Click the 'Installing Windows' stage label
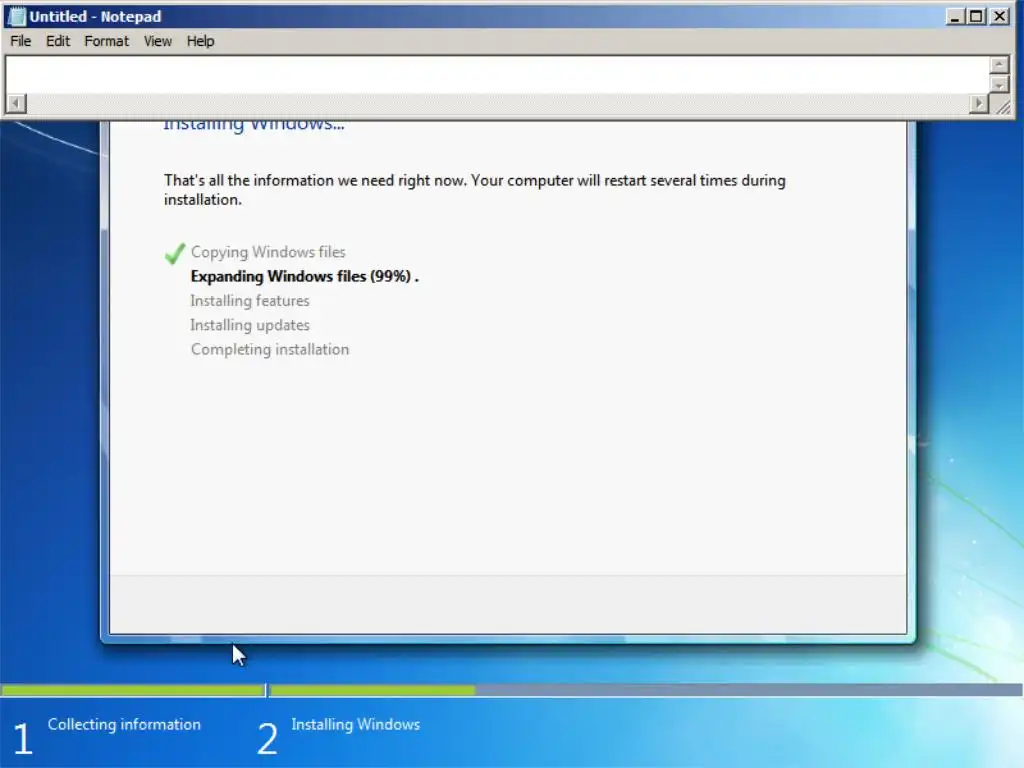1024x768 pixels. [355, 724]
